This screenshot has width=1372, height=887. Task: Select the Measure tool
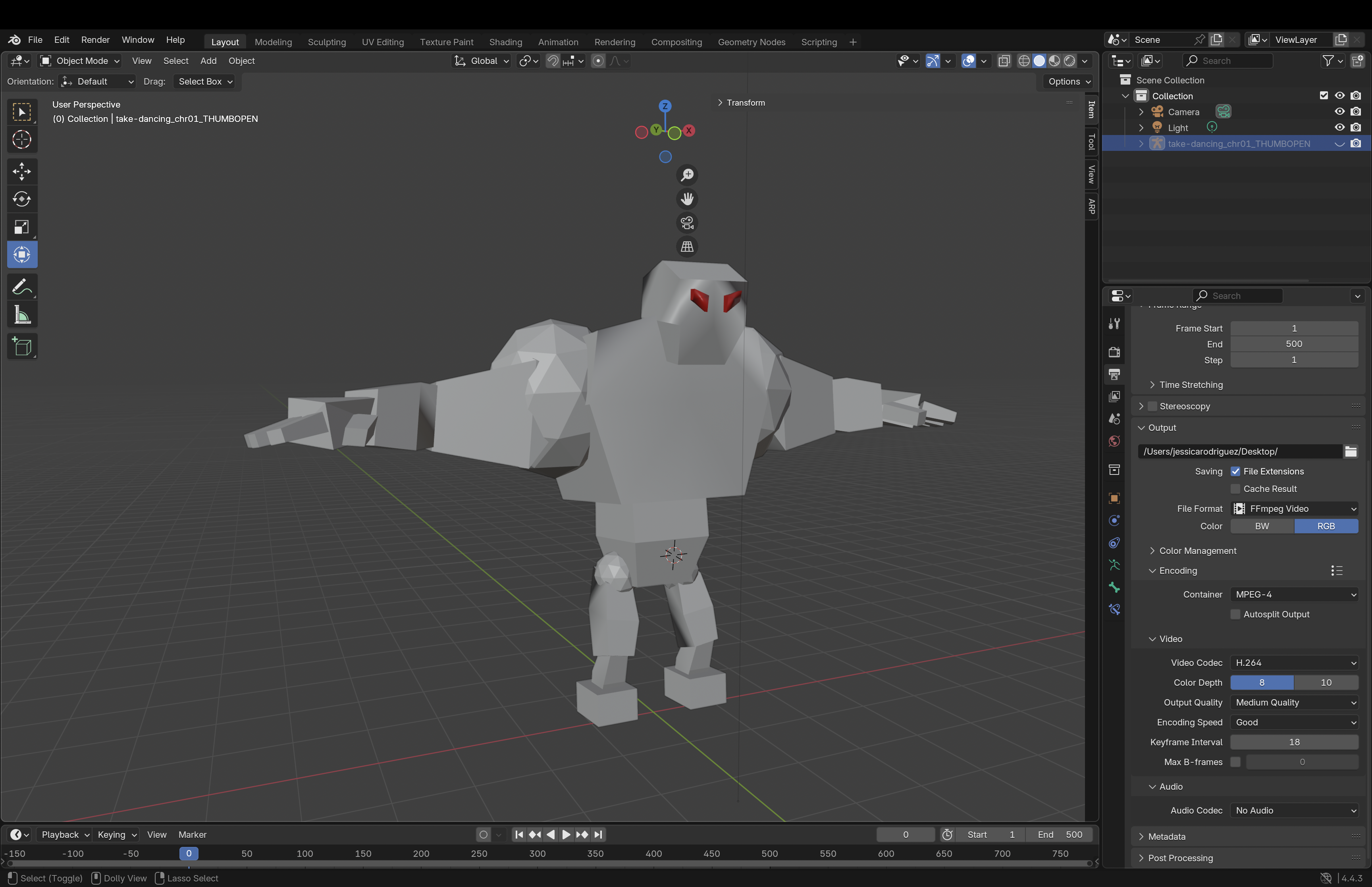(22, 314)
